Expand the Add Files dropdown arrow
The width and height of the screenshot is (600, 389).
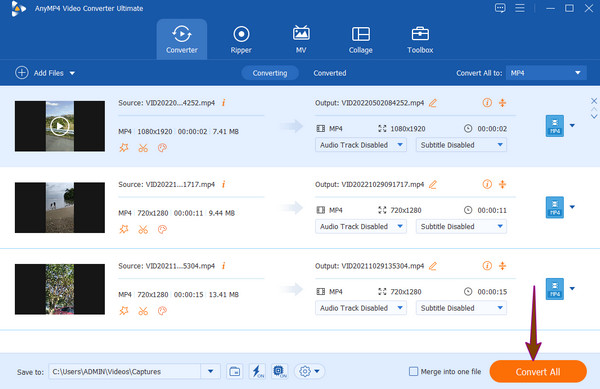pyautogui.click(x=72, y=73)
